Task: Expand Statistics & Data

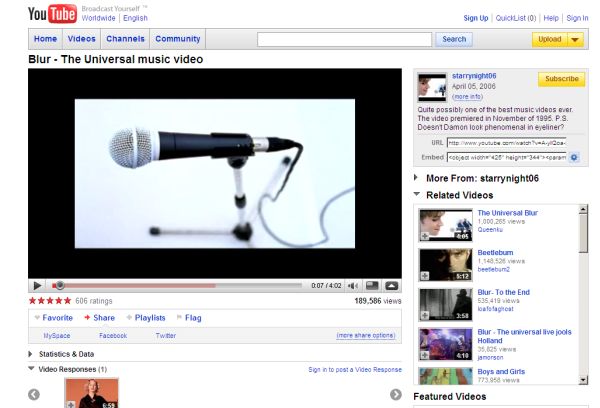Action: coord(31,354)
